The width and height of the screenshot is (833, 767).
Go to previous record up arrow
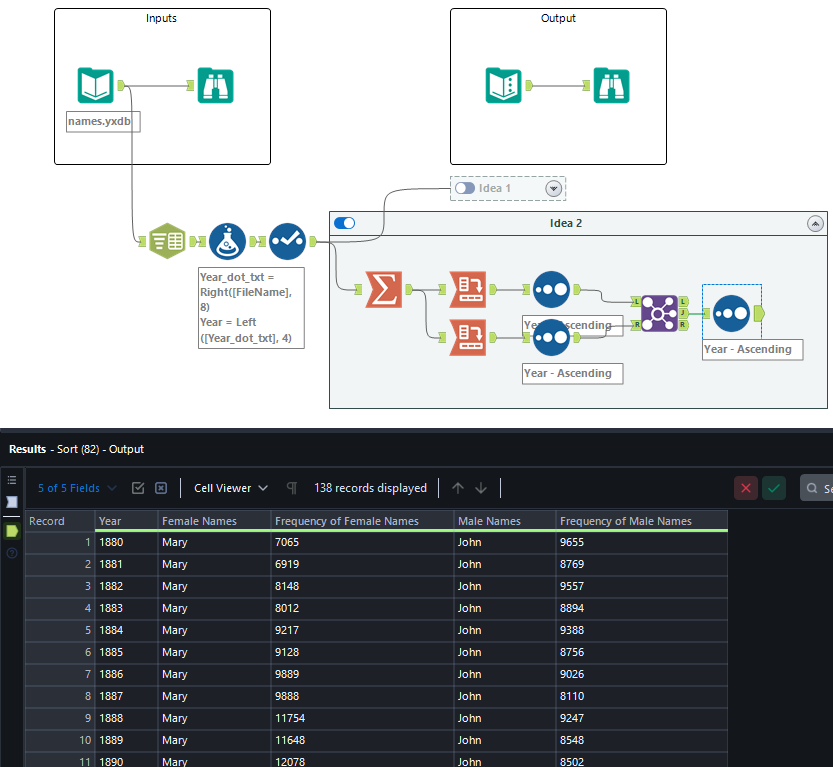[x=458, y=488]
